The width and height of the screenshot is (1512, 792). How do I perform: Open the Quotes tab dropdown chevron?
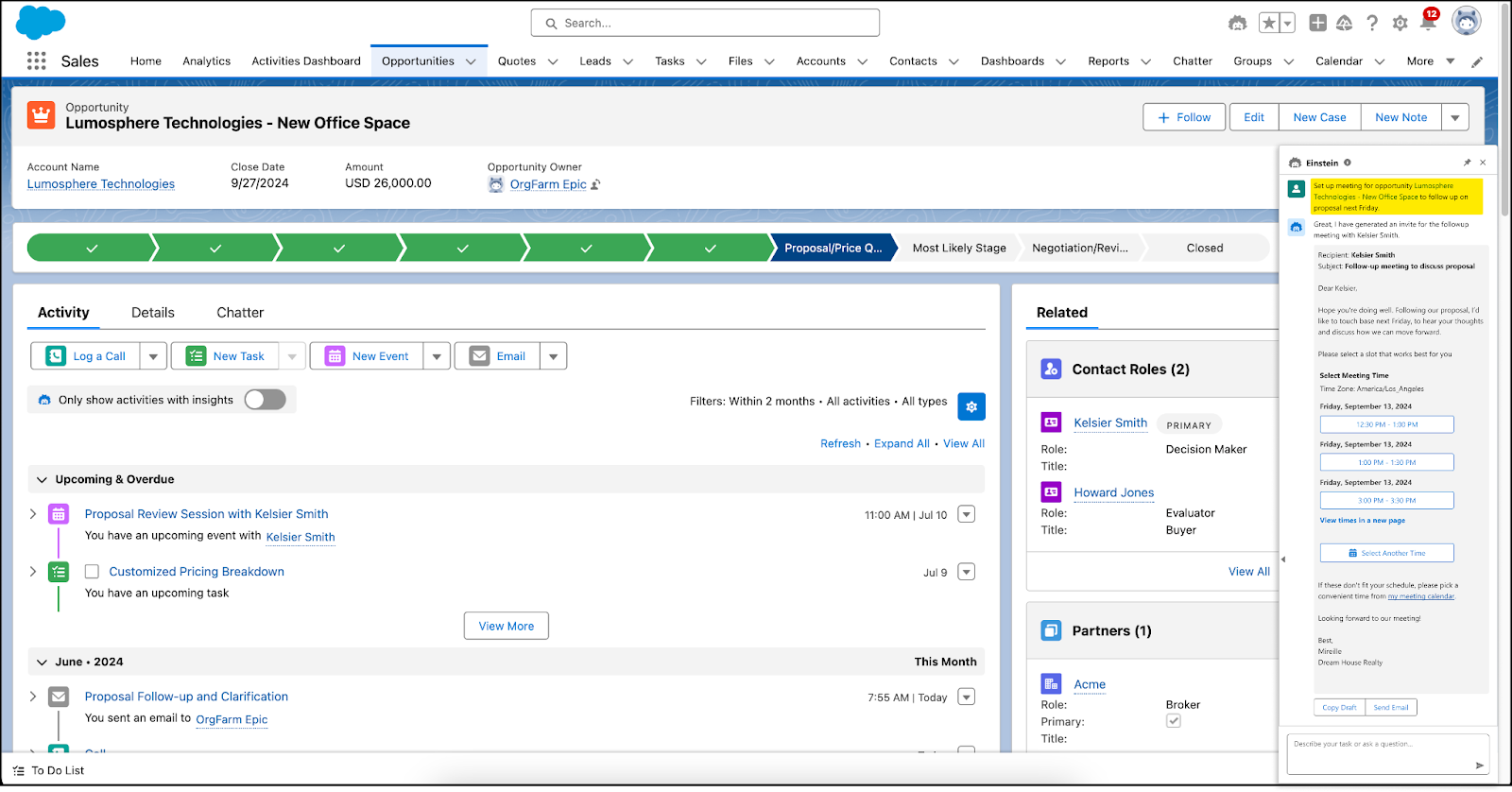553,61
